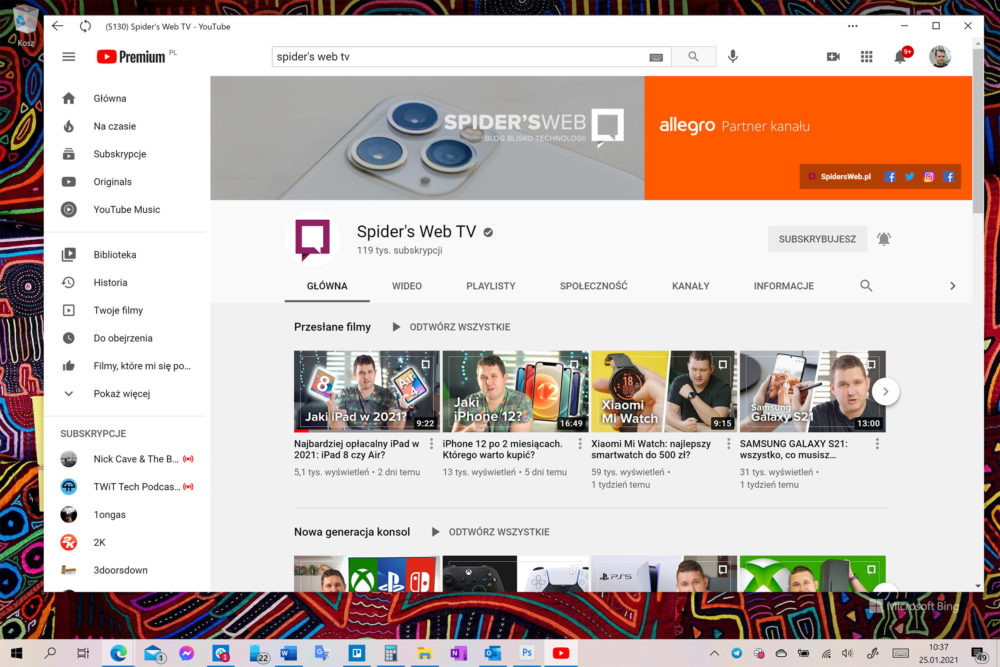1000x667 pixels.
Task: Open the account avatar menu
Action: coord(939,57)
